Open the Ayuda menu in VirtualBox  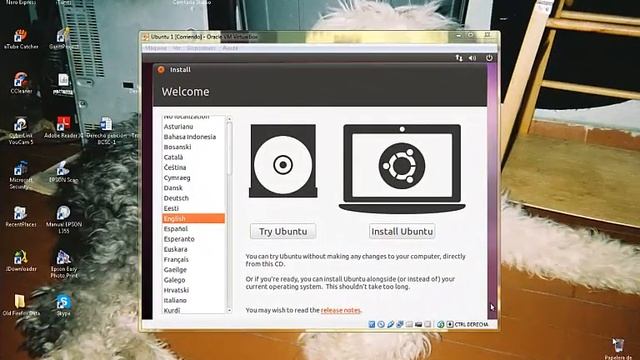click(230, 48)
